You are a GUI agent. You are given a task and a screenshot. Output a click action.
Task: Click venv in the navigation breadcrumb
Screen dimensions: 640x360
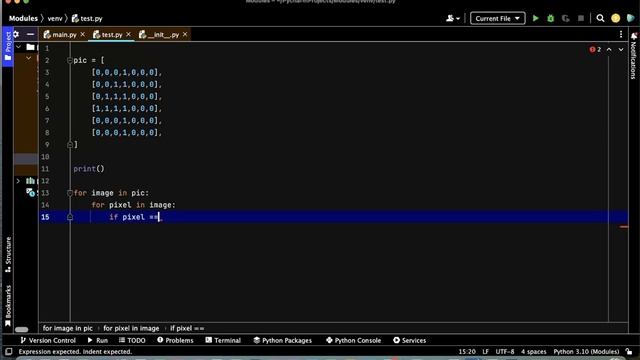coord(55,18)
